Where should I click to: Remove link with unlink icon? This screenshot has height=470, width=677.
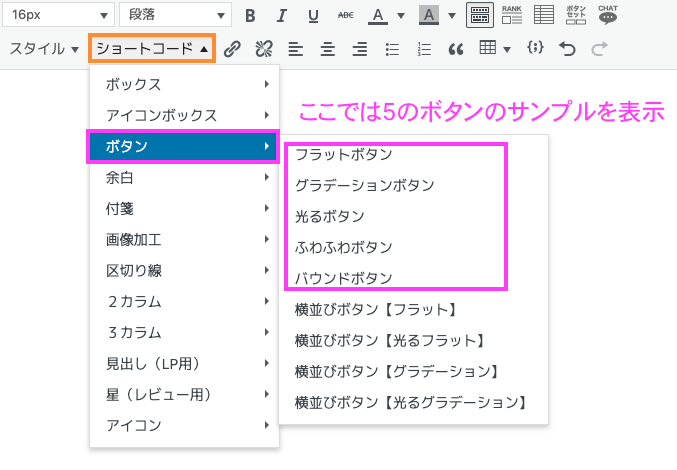tap(264, 49)
